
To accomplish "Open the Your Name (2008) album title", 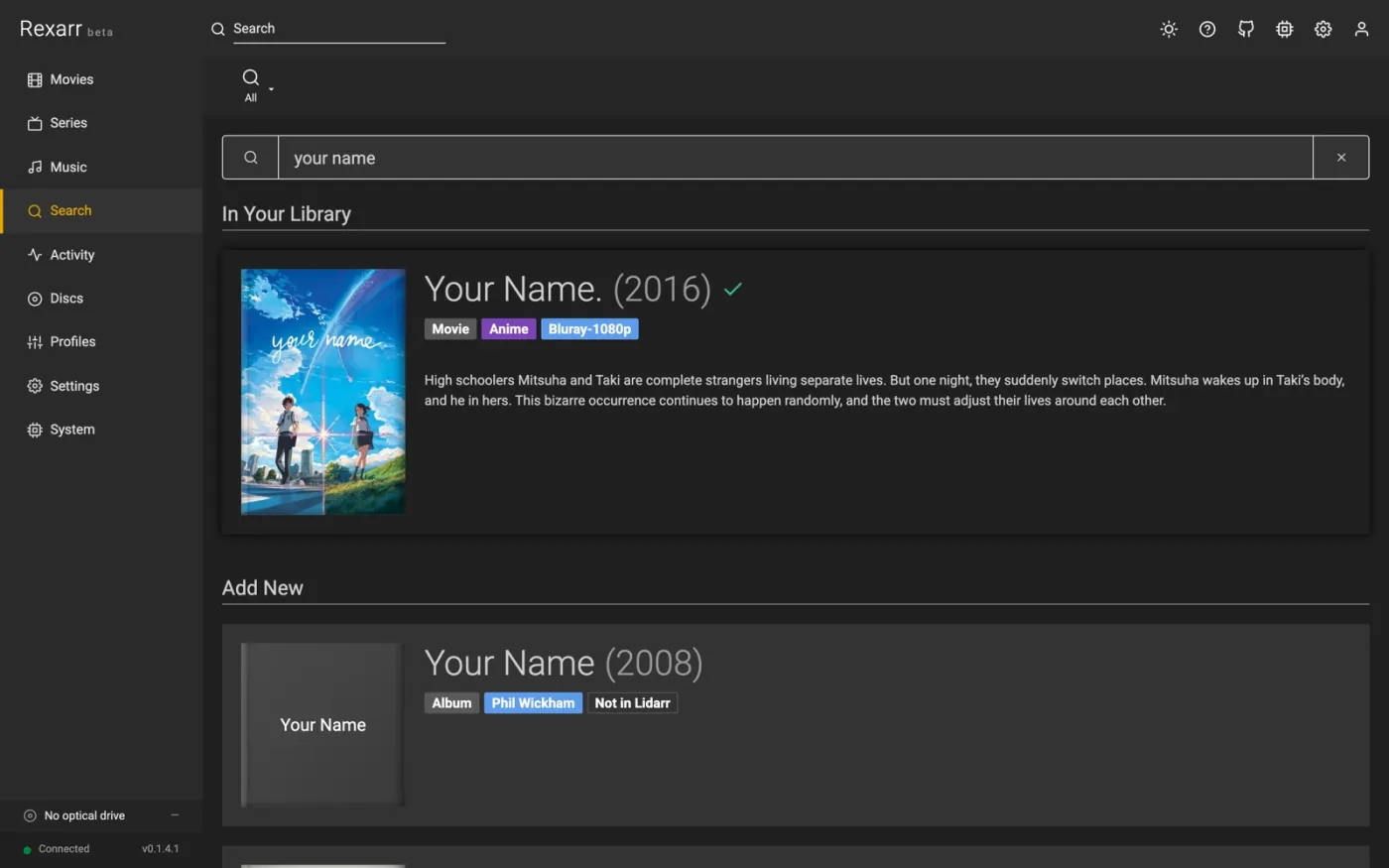I will (564, 663).
